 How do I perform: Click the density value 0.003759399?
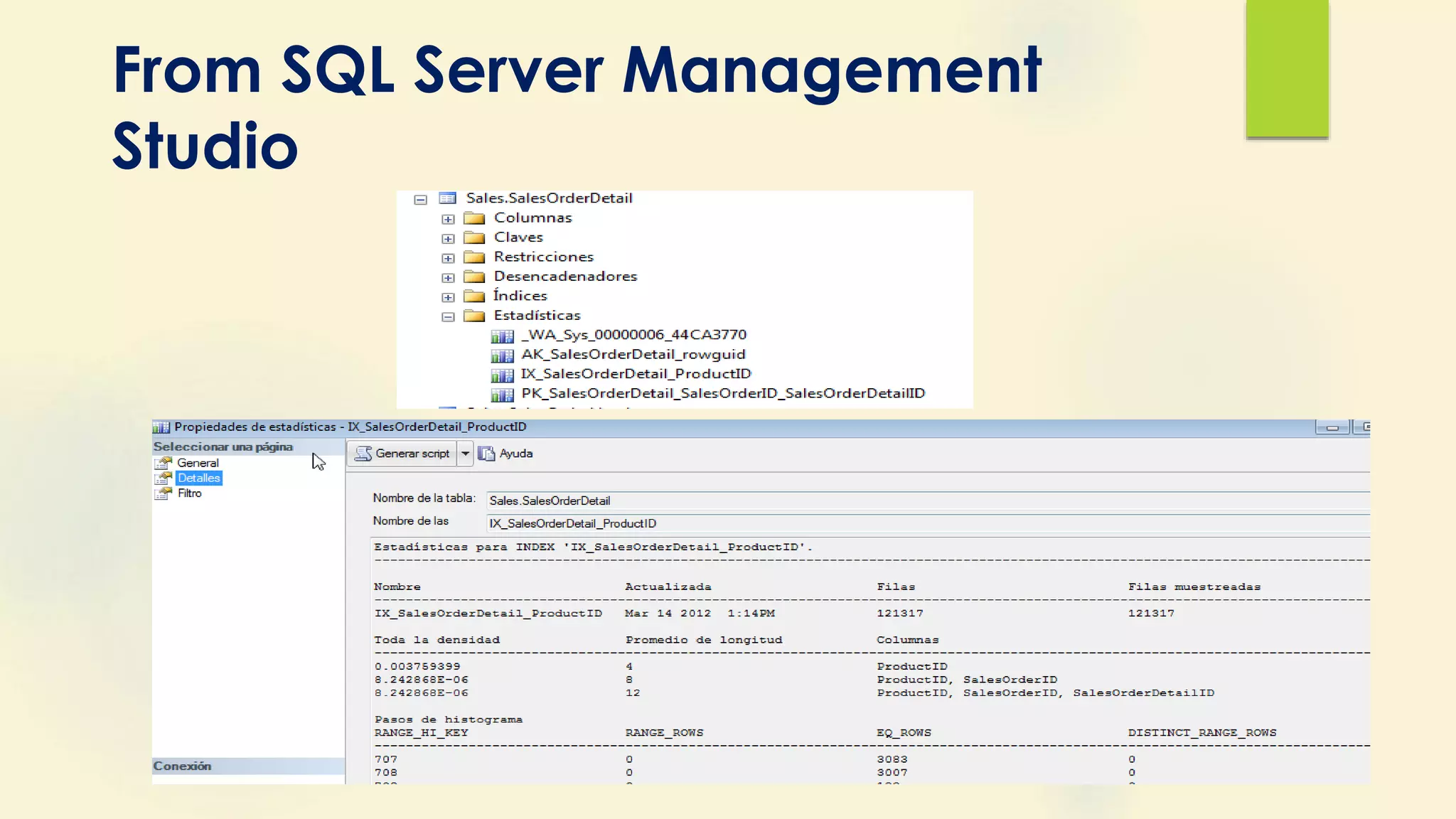click(x=417, y=667)
